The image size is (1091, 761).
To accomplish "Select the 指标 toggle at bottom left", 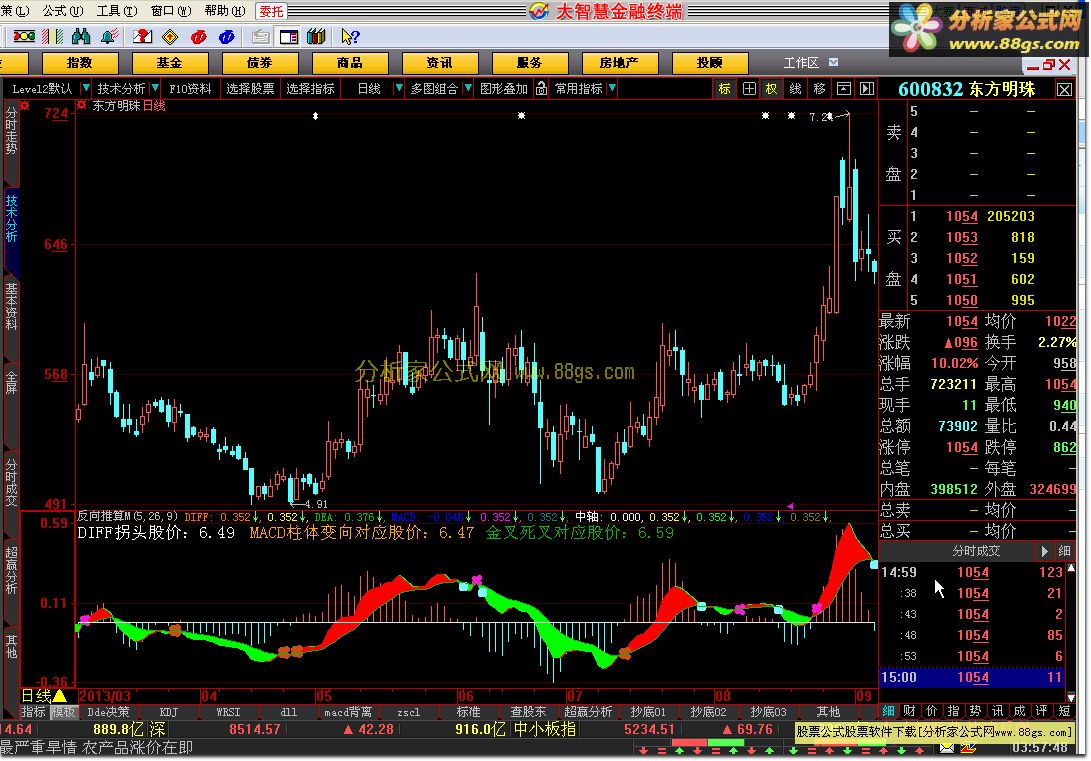I will click(33, 712).
